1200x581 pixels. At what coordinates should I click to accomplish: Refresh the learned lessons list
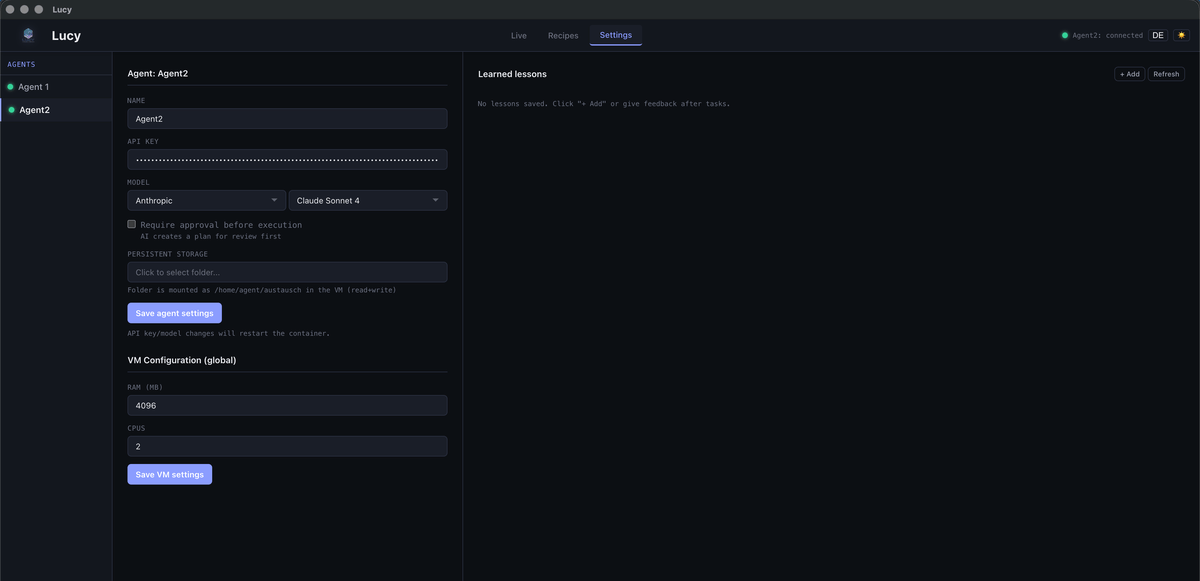pos(1165,73)
